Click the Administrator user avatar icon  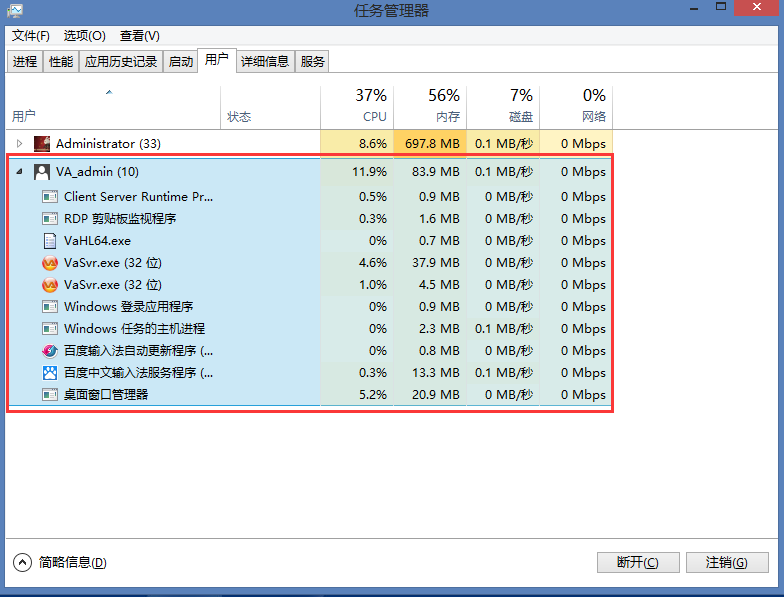(42, 144)
